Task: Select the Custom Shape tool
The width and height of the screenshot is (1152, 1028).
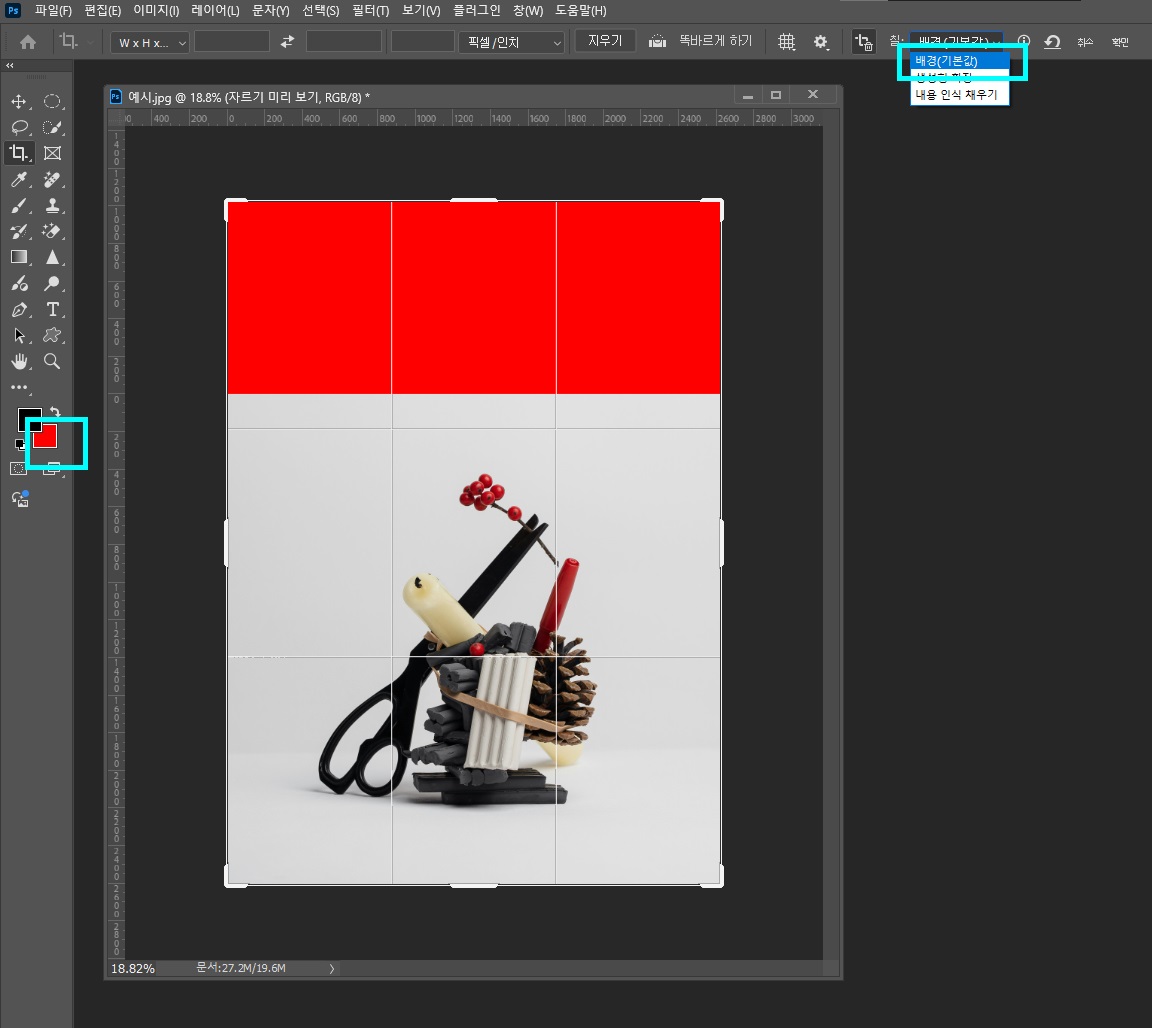Action: [52, 336]
